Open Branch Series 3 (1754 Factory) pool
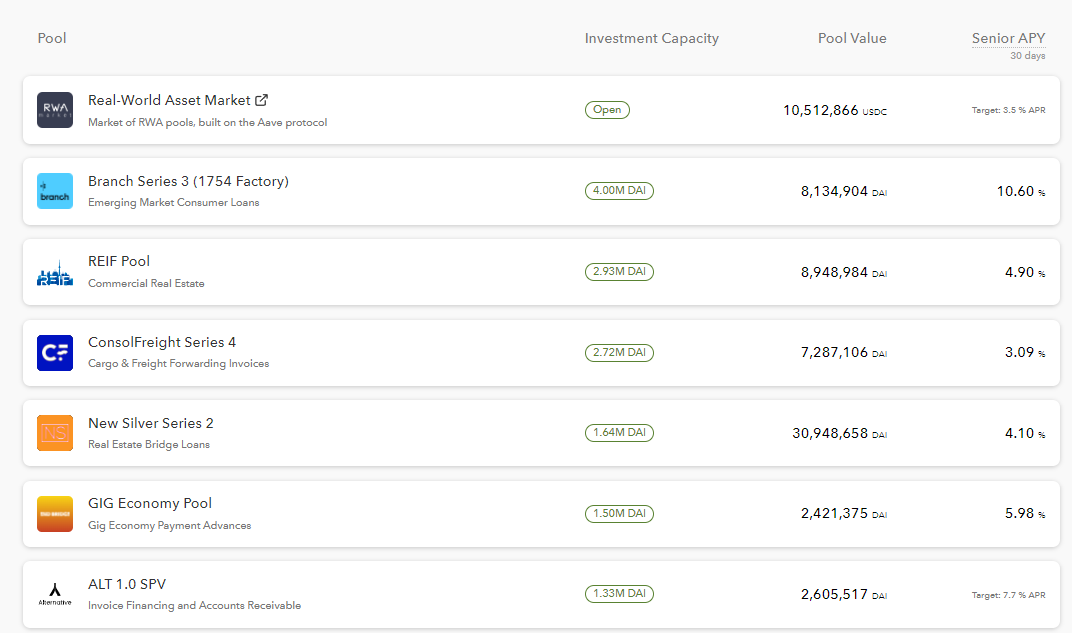 189,181
